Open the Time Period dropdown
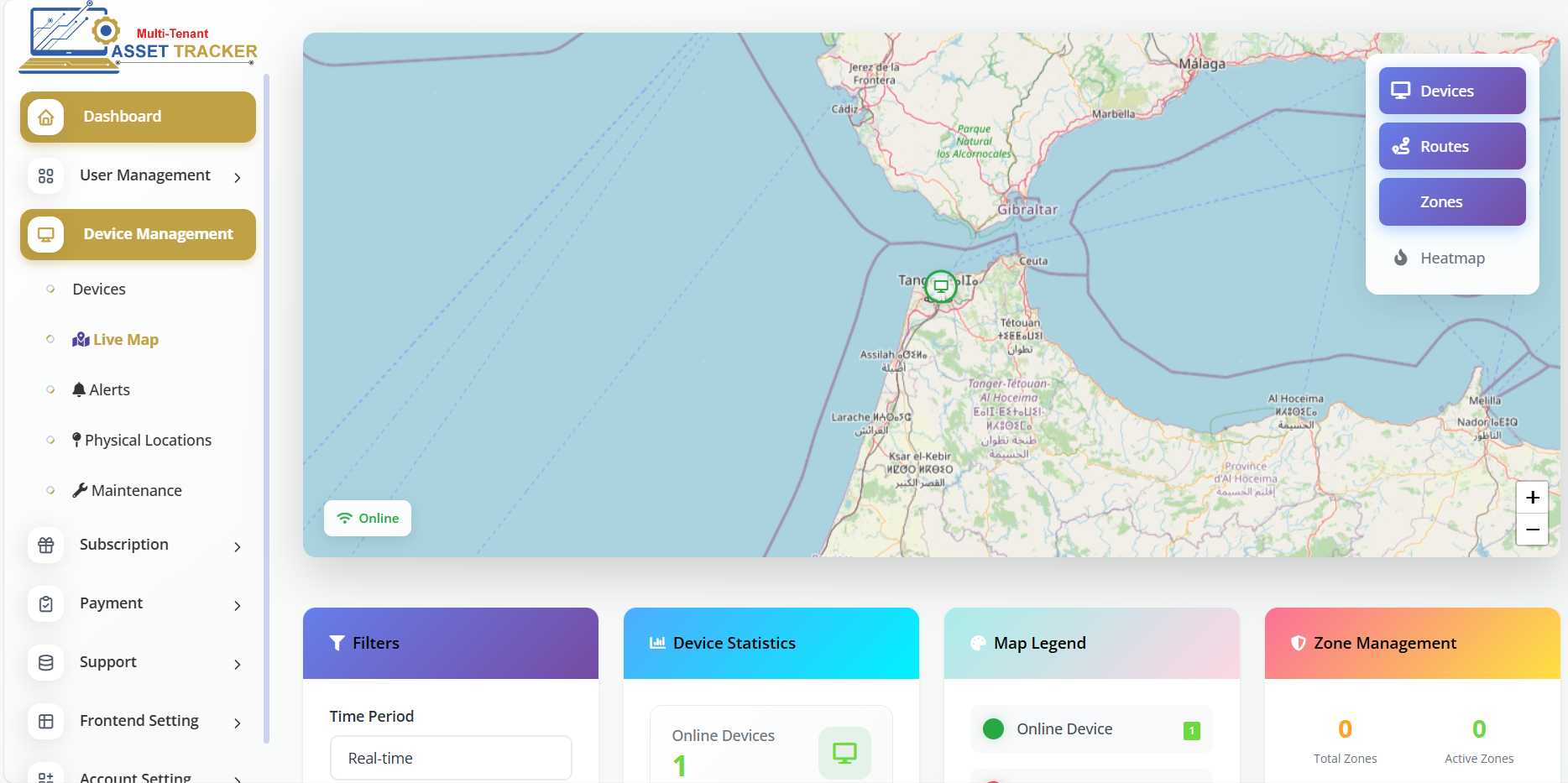Image resolution: width=1568 pixels, height=783 pixels. pos(451,758)
